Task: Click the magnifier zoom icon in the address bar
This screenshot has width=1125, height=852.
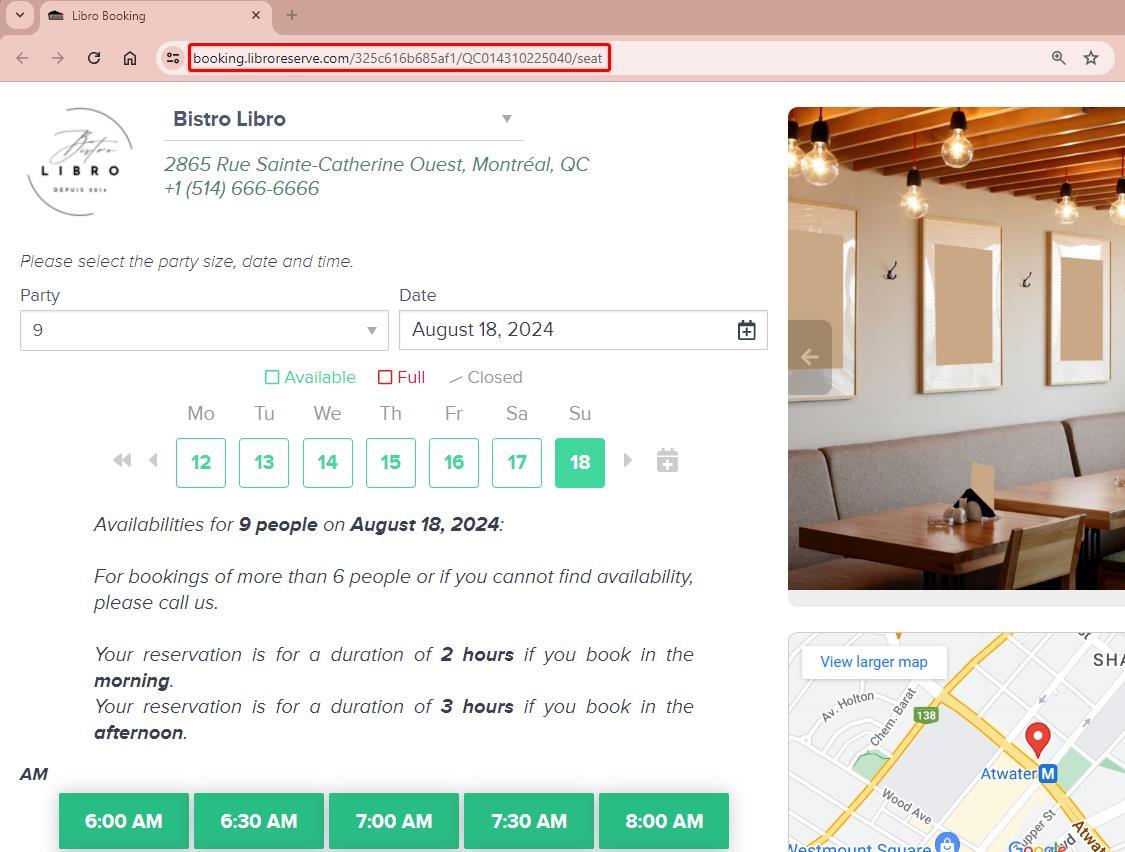Action: pyautogui.click(x=1058, y=58)
